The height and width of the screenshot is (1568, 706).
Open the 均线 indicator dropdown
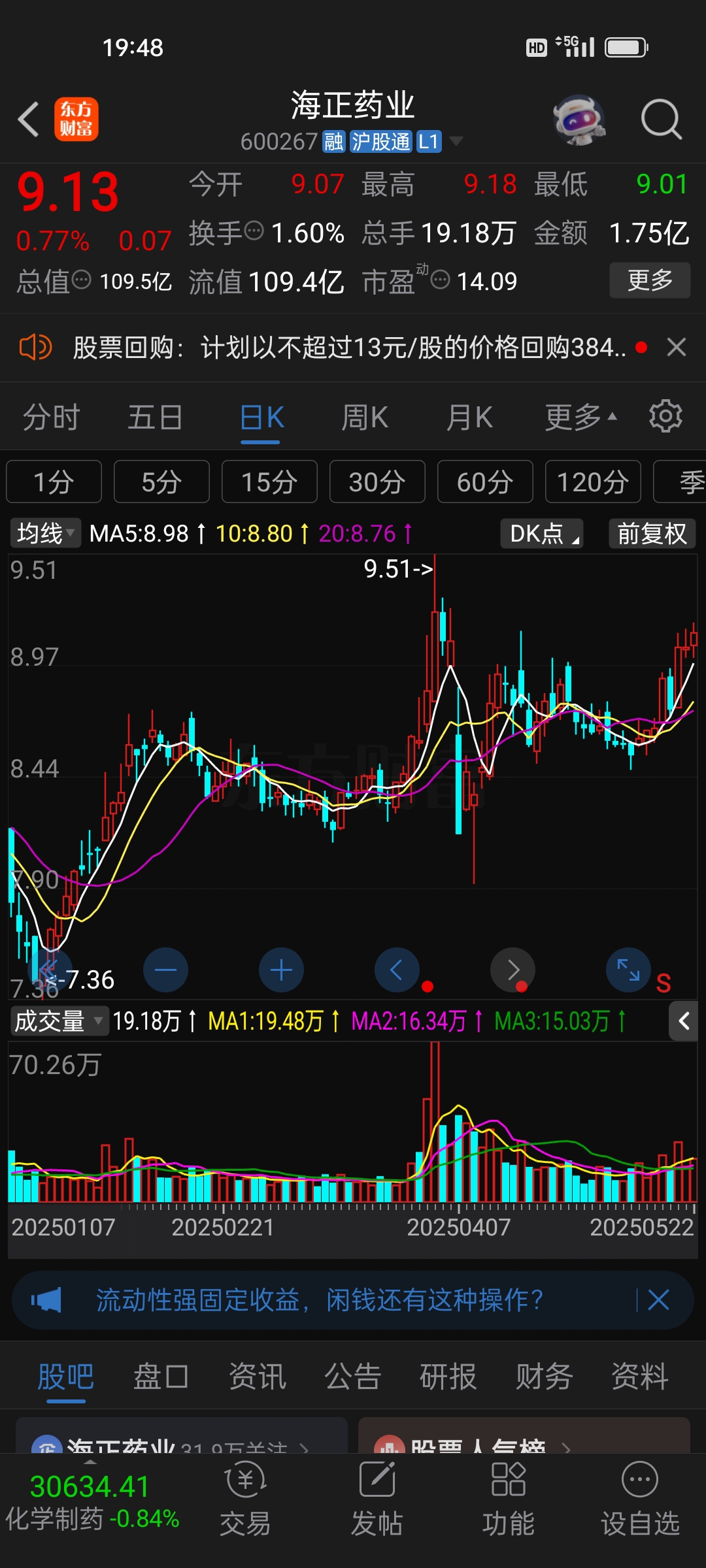[46, 533]
